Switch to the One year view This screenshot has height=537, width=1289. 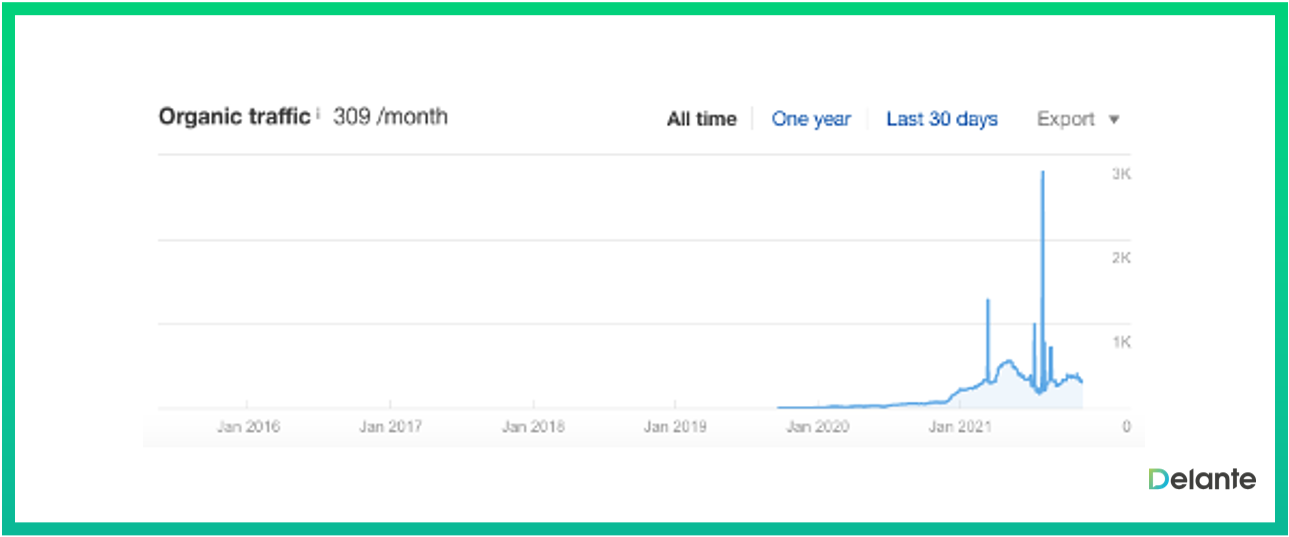pos(810,119)
